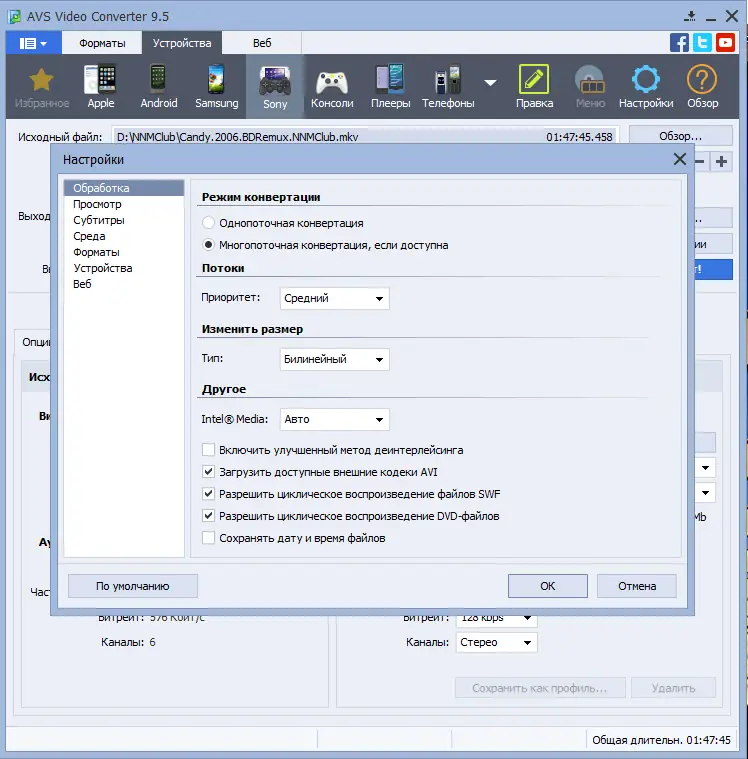
Task: Select Устройства in settings list
Action: [x=124, y=268]
